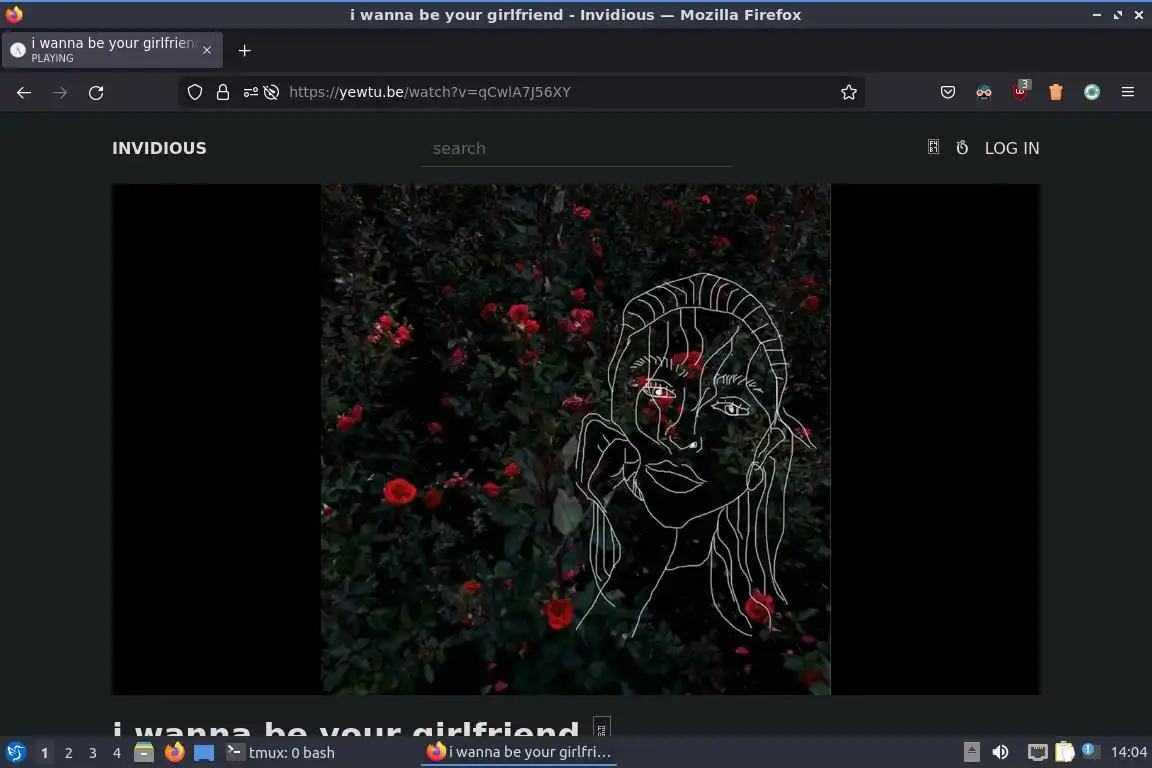Click the autoplay blocked icon
This screenshot has width=1152, height=768.
271,92
